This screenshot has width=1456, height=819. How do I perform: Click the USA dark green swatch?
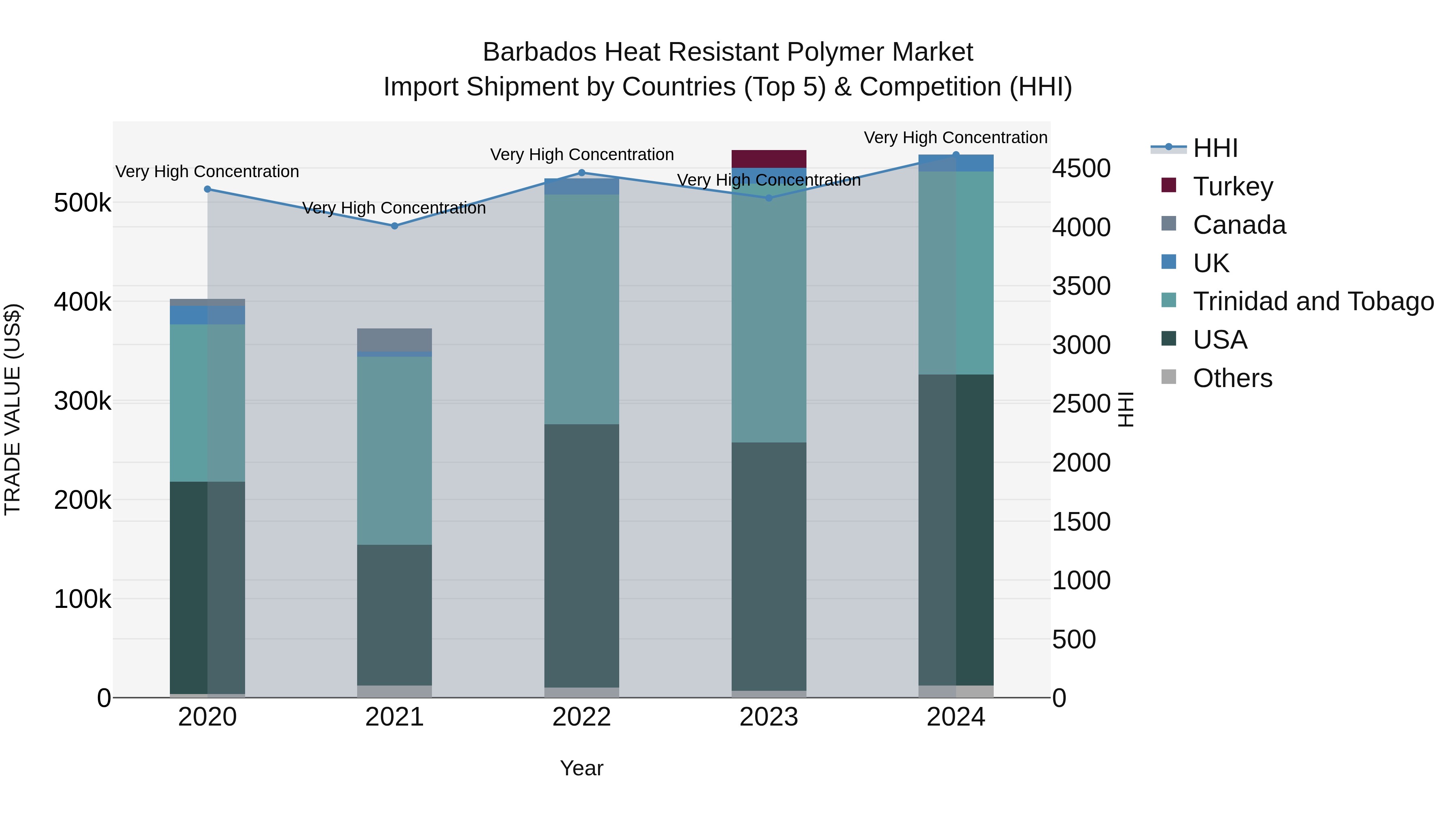pyautogui.click(x=1168, y=338)
